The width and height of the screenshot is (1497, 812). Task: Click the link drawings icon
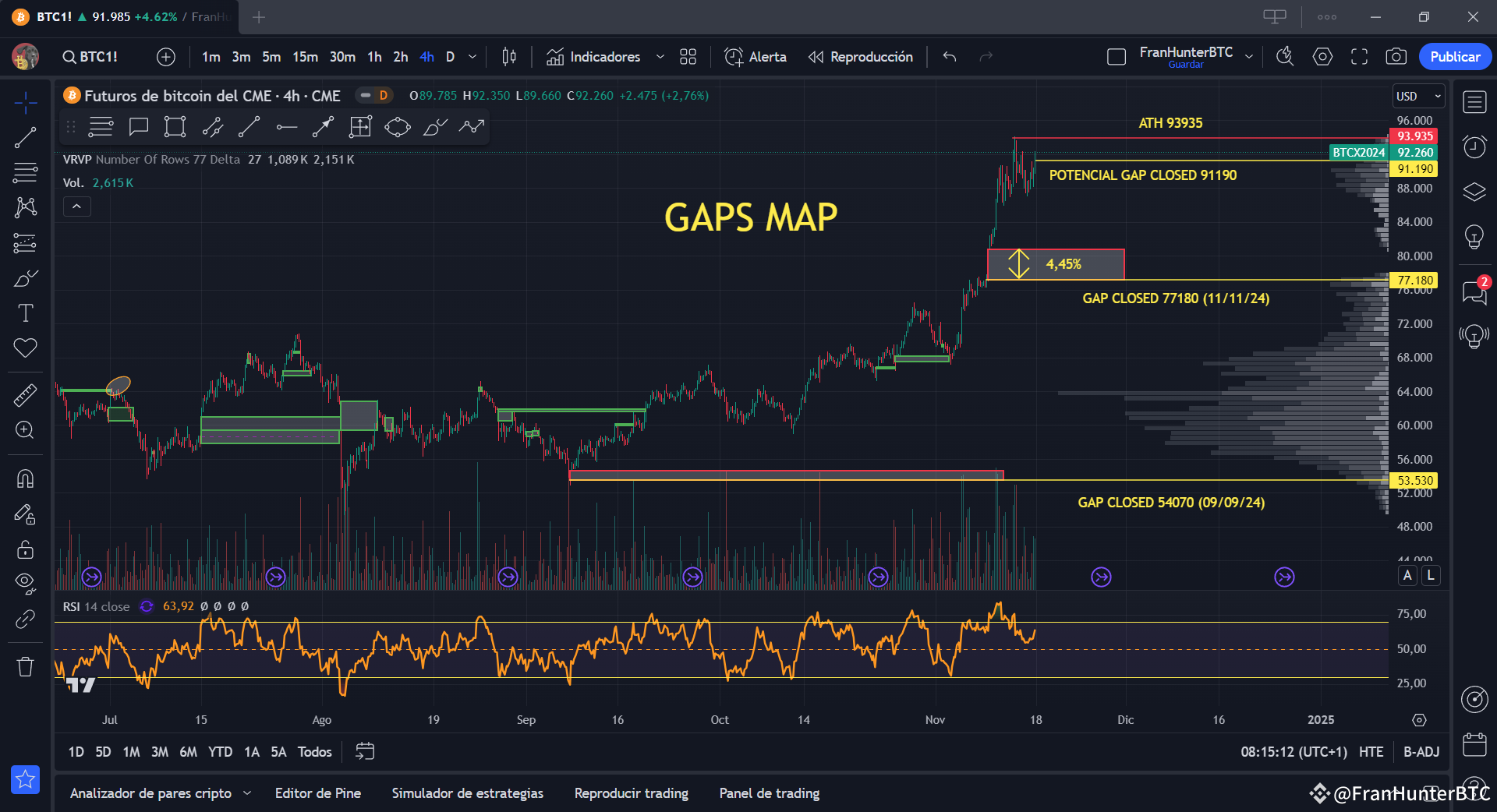click(x=25, y=619)
